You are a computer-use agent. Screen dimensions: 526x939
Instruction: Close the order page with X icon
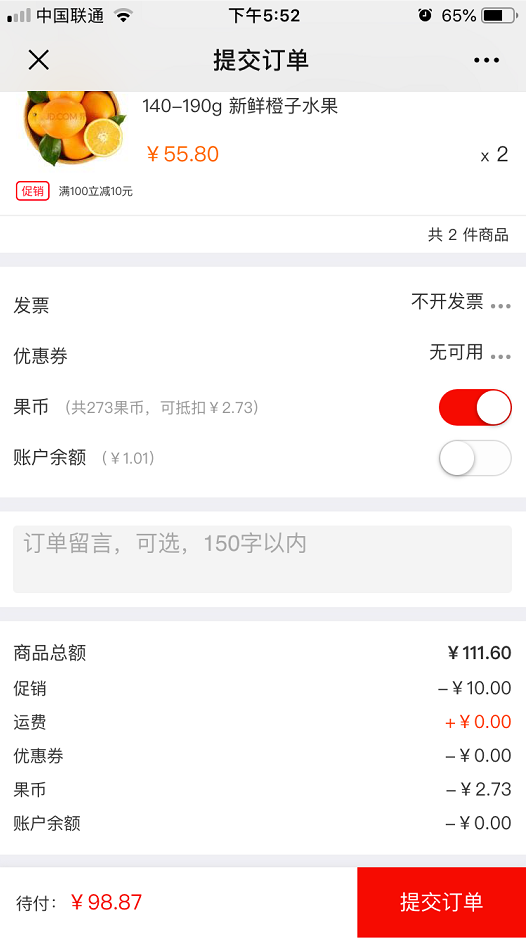pos(39,60)
